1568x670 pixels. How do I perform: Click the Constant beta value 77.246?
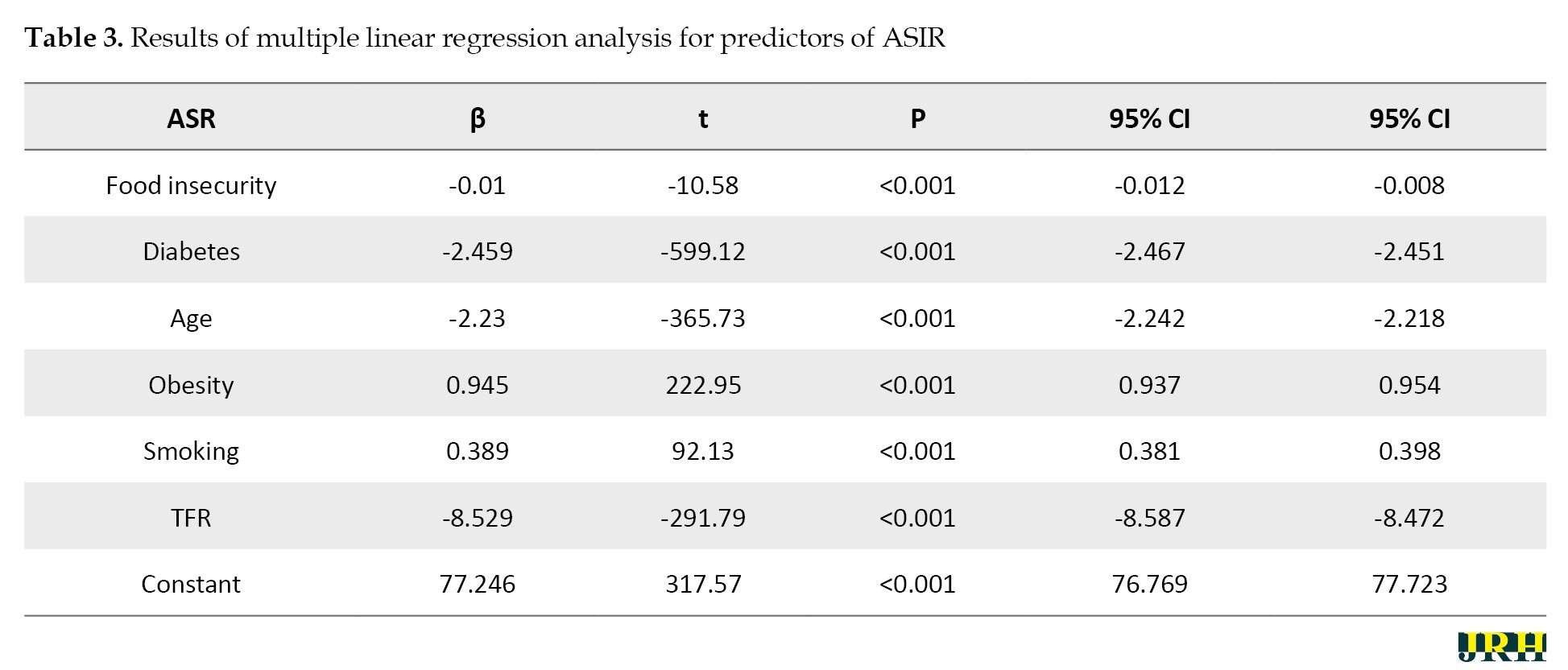[477, 585]
